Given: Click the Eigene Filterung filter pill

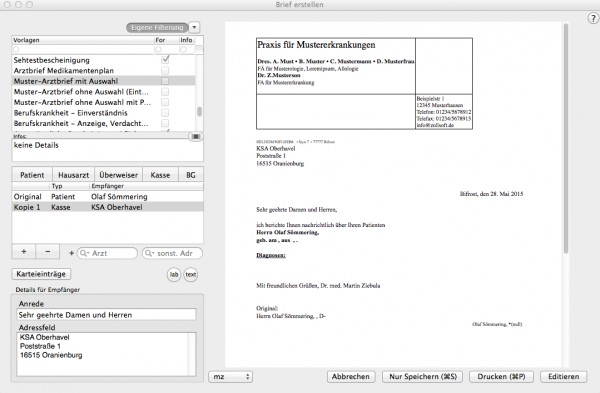Looking at the screenshot, I should 157,28.
